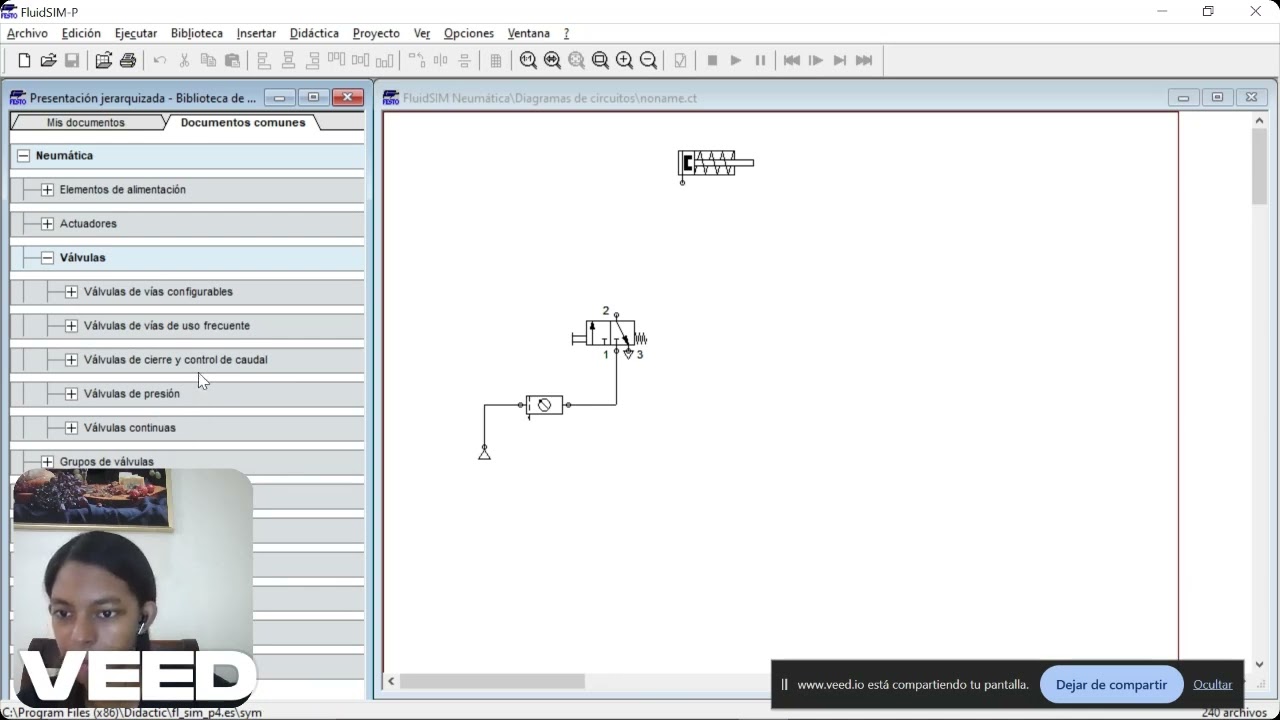Click the Cut scissors icon
The width and height of the screenshot is (1280, 720).
click(x=184, y=60)
